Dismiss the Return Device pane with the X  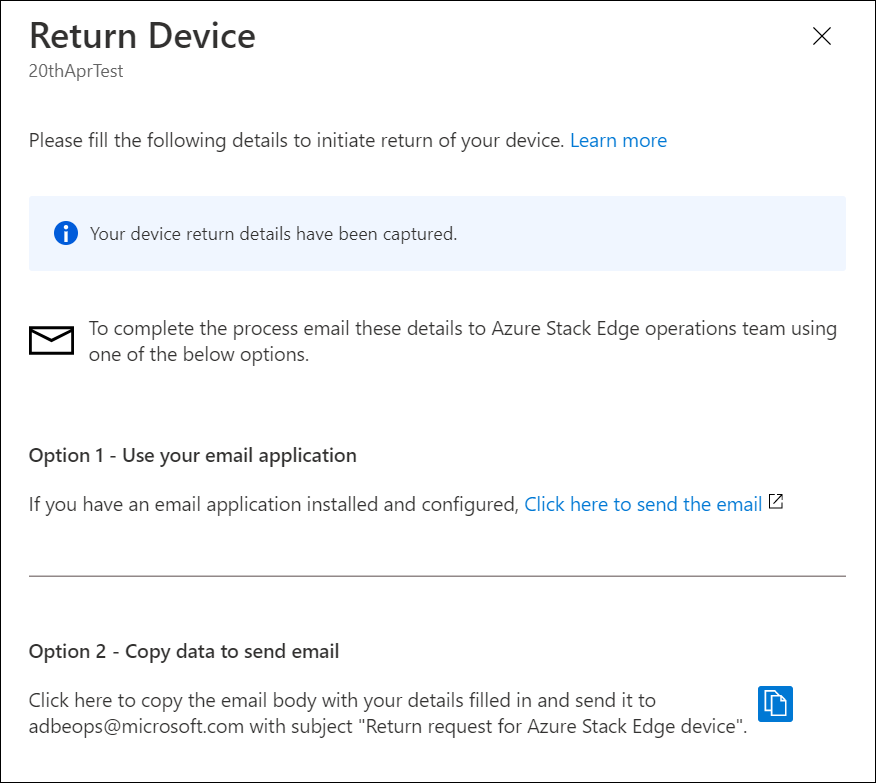(822, 36)
